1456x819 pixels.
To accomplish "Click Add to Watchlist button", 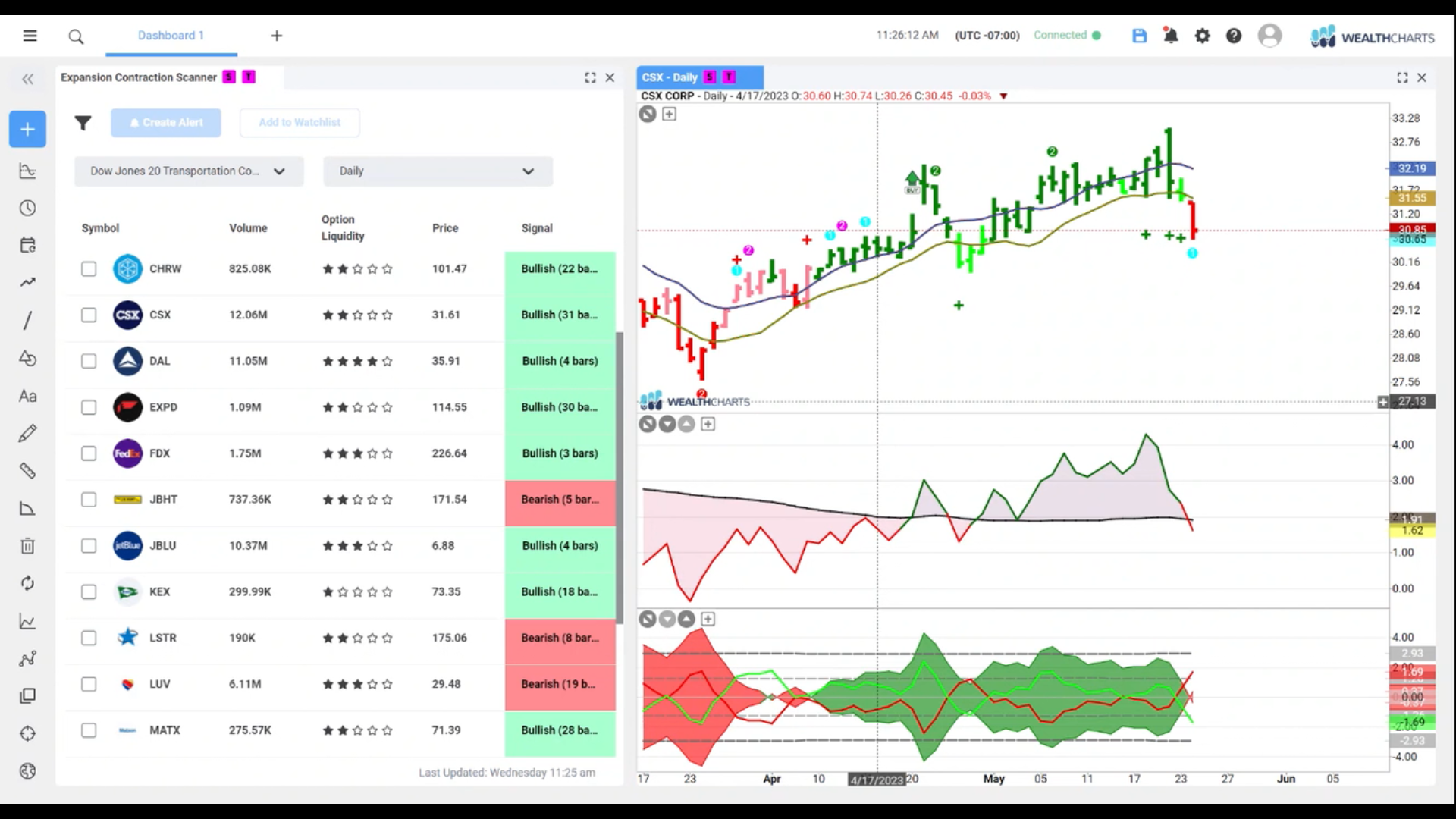I will click(300, 123).
